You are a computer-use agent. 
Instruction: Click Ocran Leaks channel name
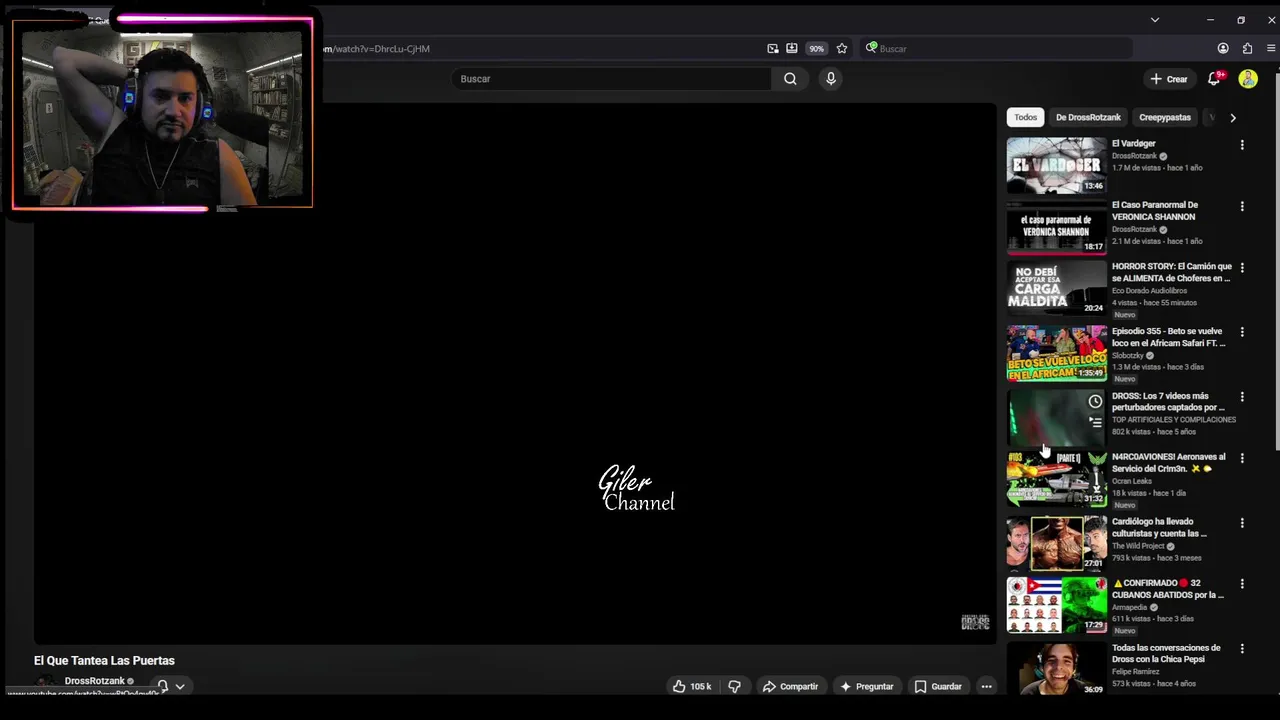click(1132, 481)
